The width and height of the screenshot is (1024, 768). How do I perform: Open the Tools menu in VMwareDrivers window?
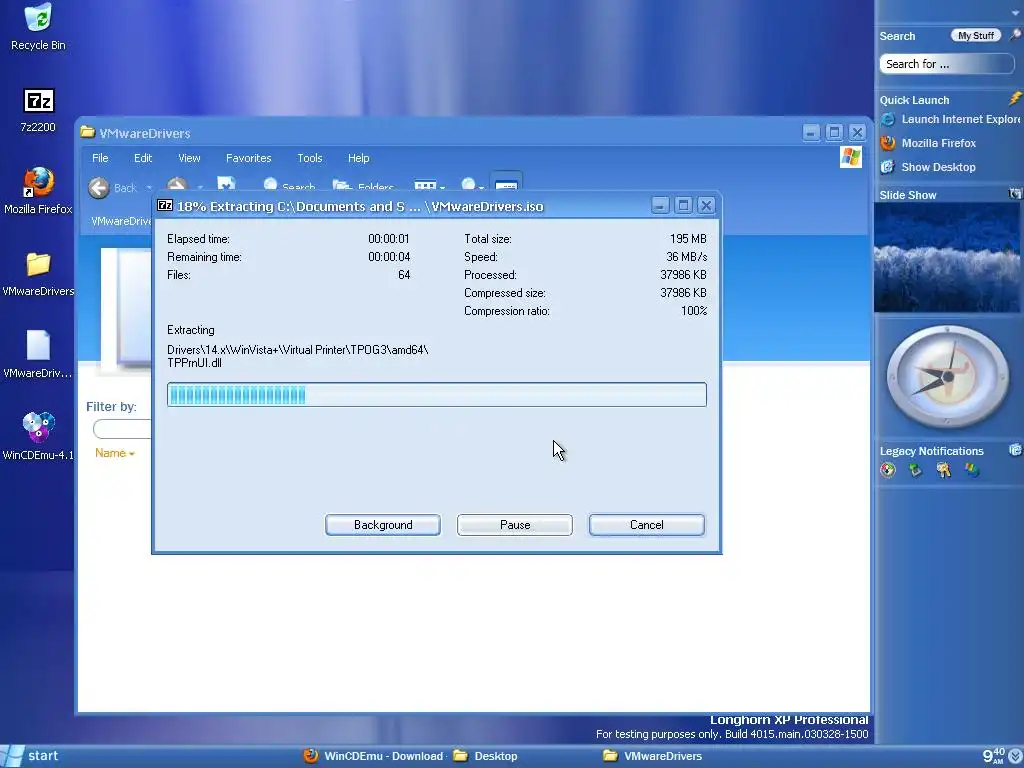pos(310,158)
